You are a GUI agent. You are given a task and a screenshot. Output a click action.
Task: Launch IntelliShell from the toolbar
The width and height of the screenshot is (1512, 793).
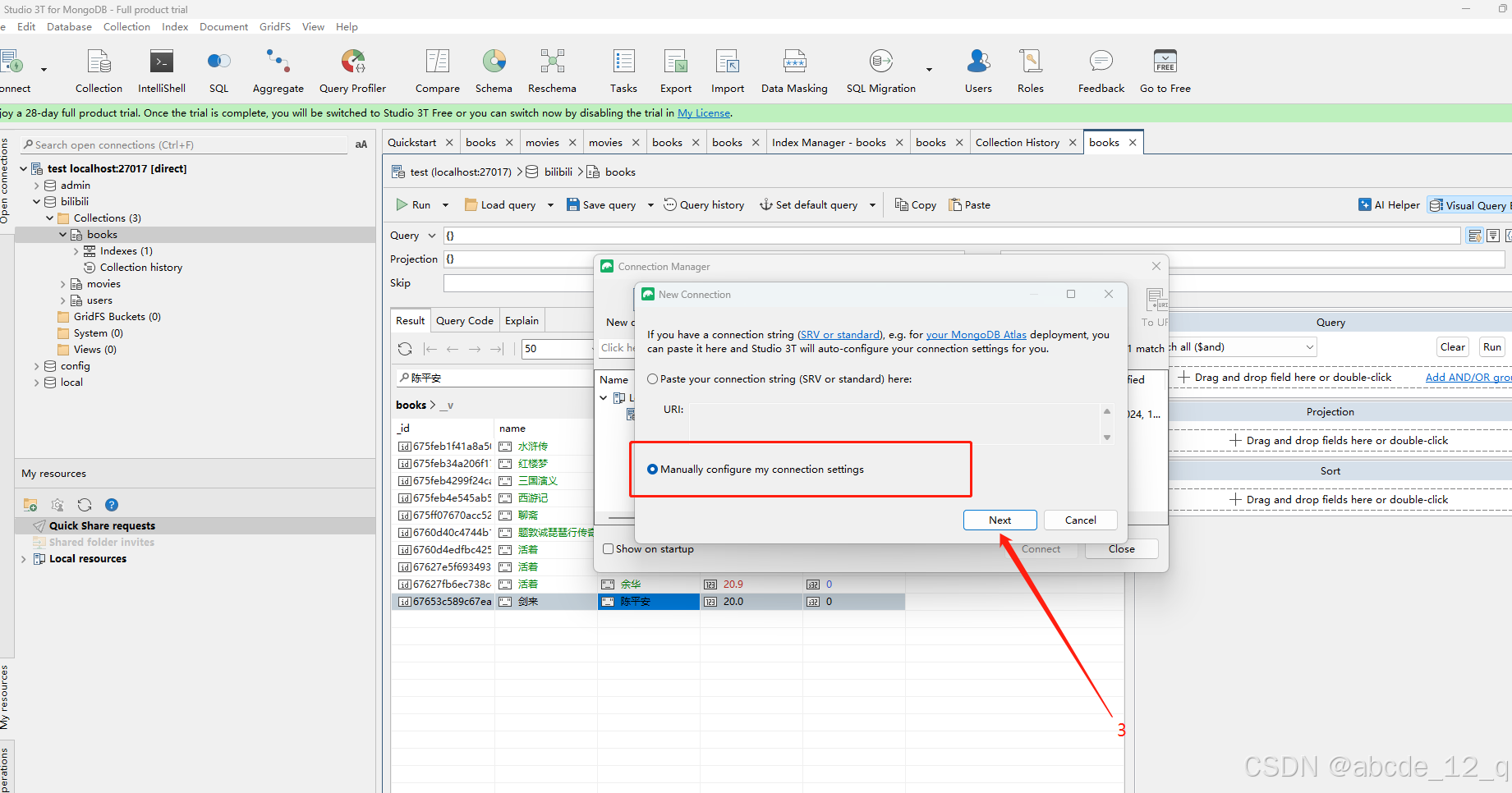coord(162,71)
